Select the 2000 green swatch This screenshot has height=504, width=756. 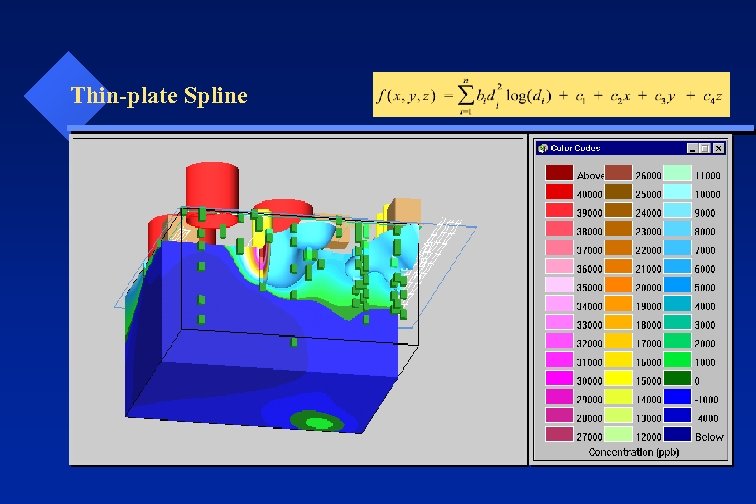(x=677, y=341)
